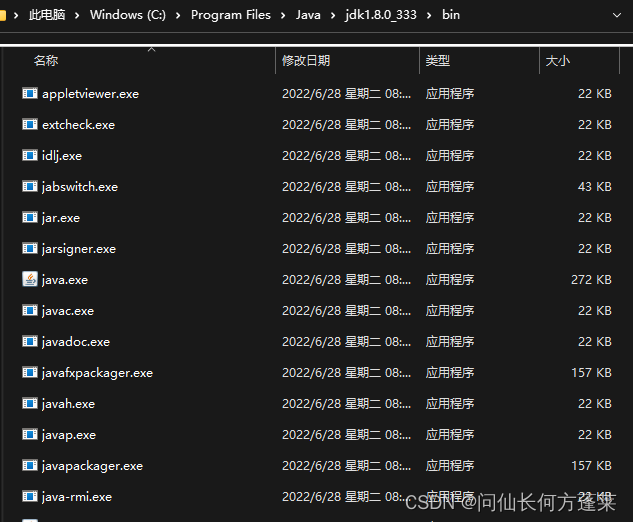
Task: Select file name javap.exe
Action: tap(69, 435)
